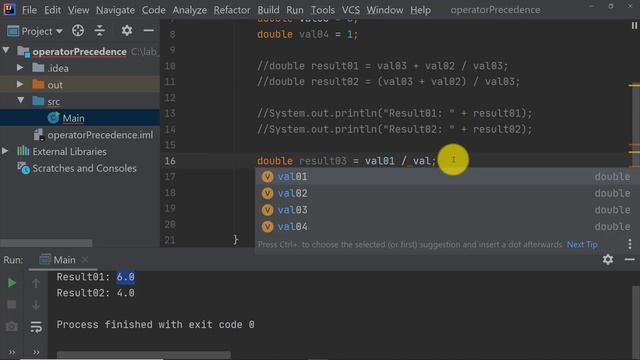Open the Code menu
Image resolution: width=640 pixels, height=360 pixels.
coord(153,10)
